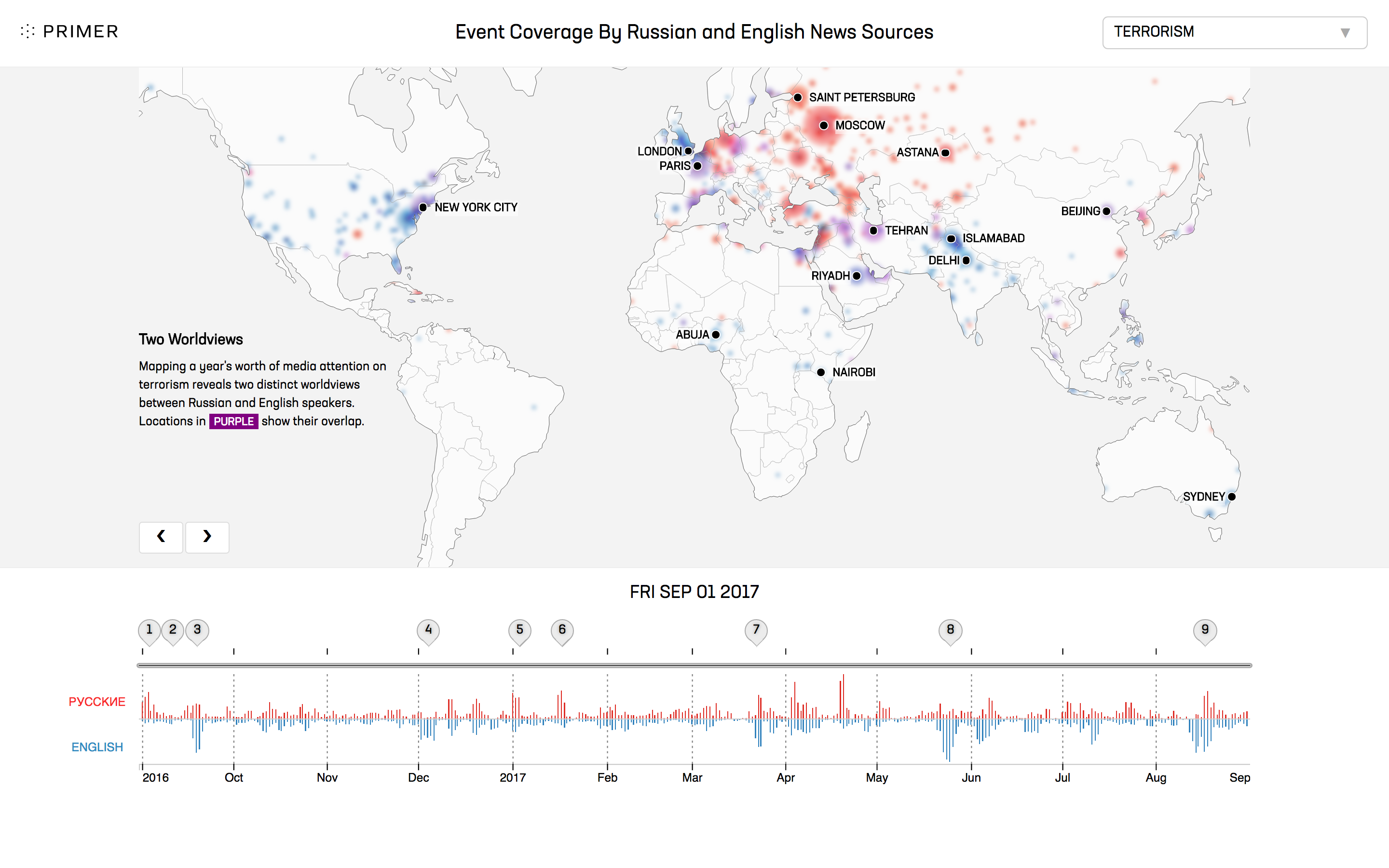
Task: Open event pin number 7
Action: click(x=756, y=630)
